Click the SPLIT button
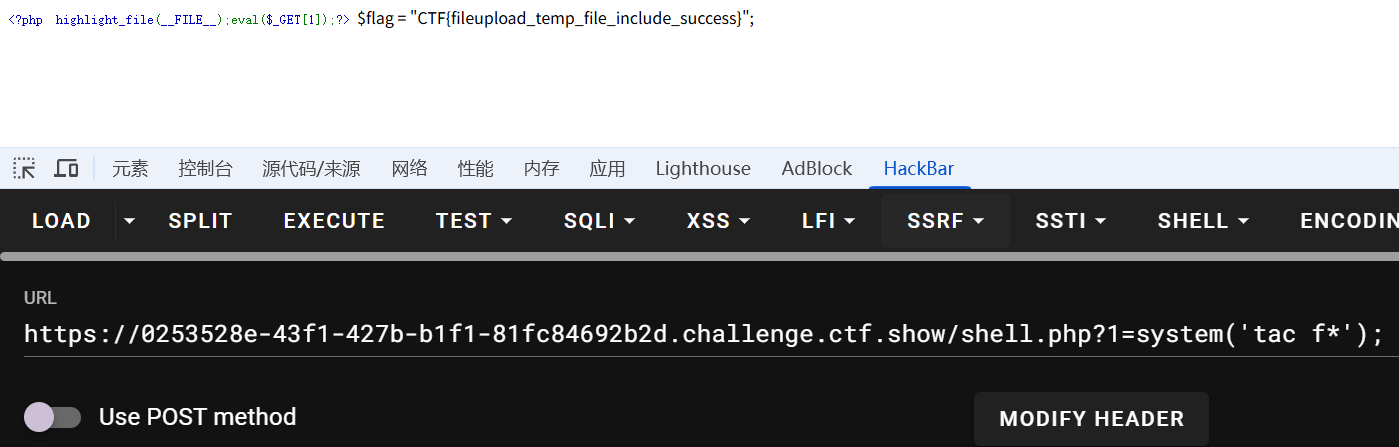 tap(200, 221)
